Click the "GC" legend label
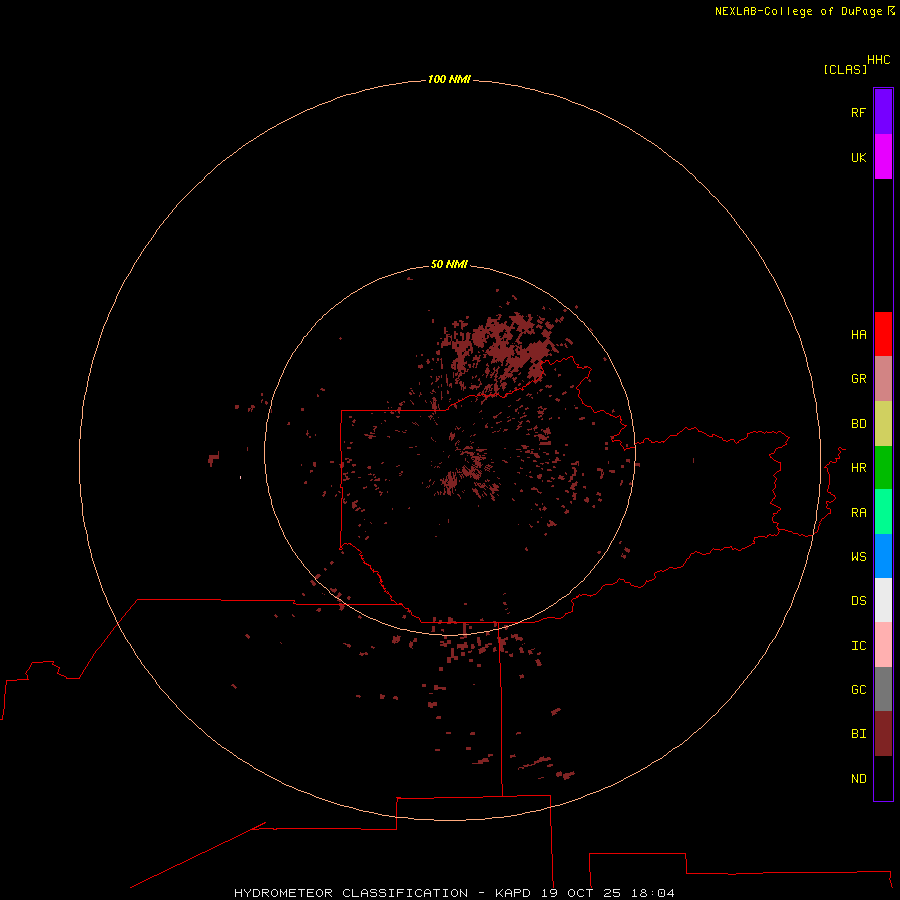This screenshot has width=900, height=900. point(858,690)
